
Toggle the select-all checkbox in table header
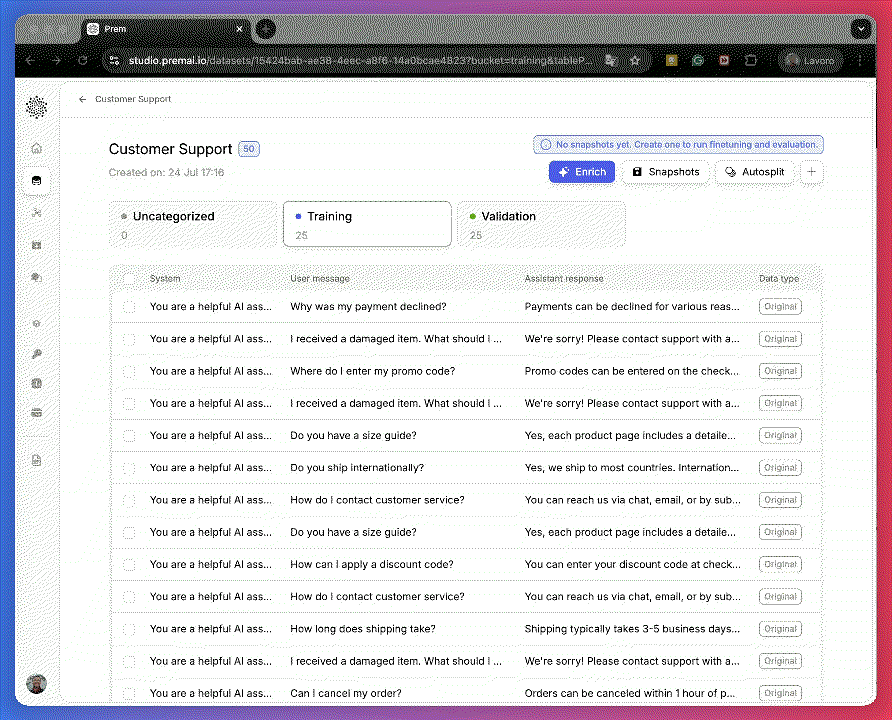click(129, 279)
